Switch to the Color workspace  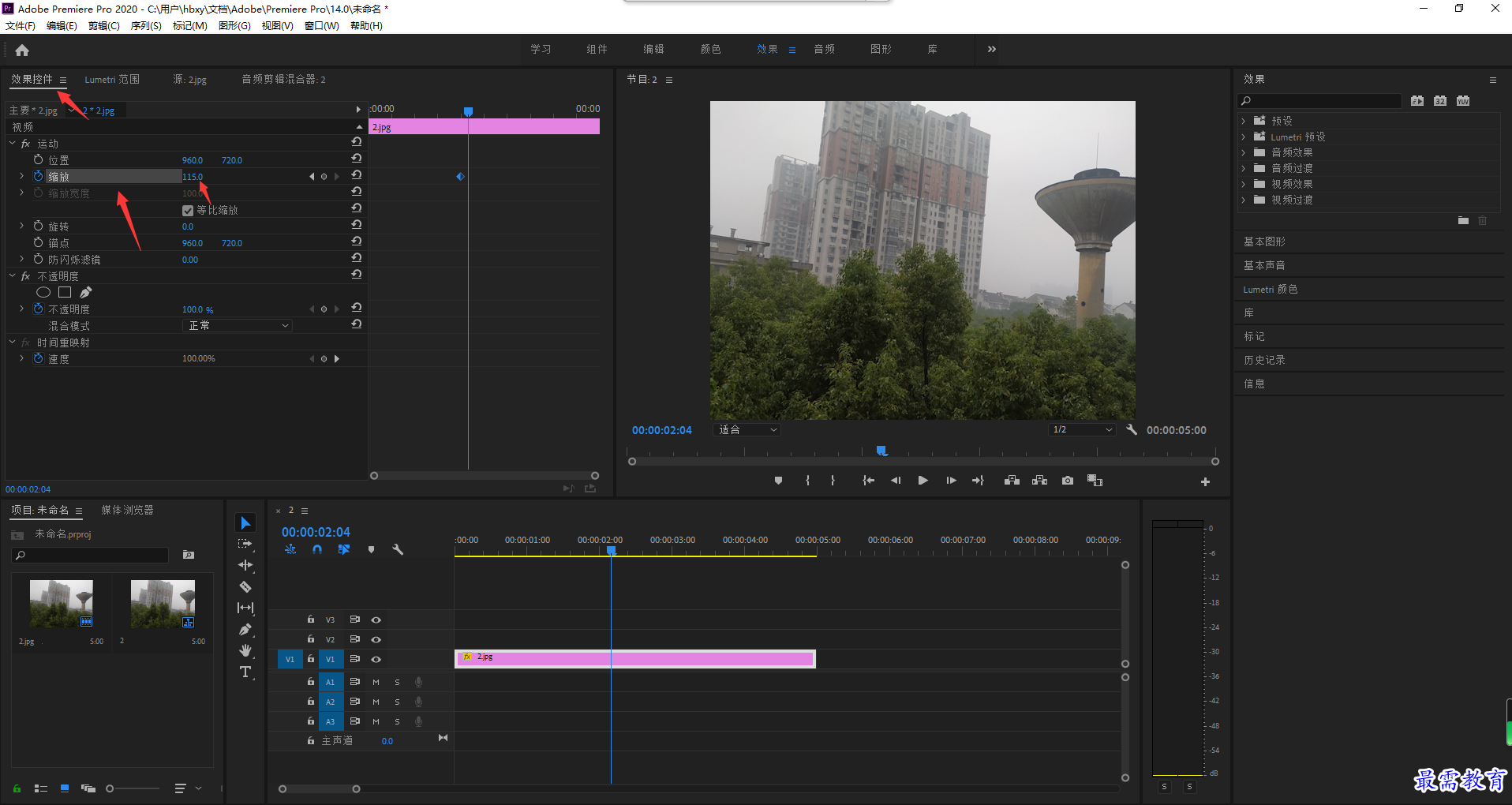click(710, 49)
